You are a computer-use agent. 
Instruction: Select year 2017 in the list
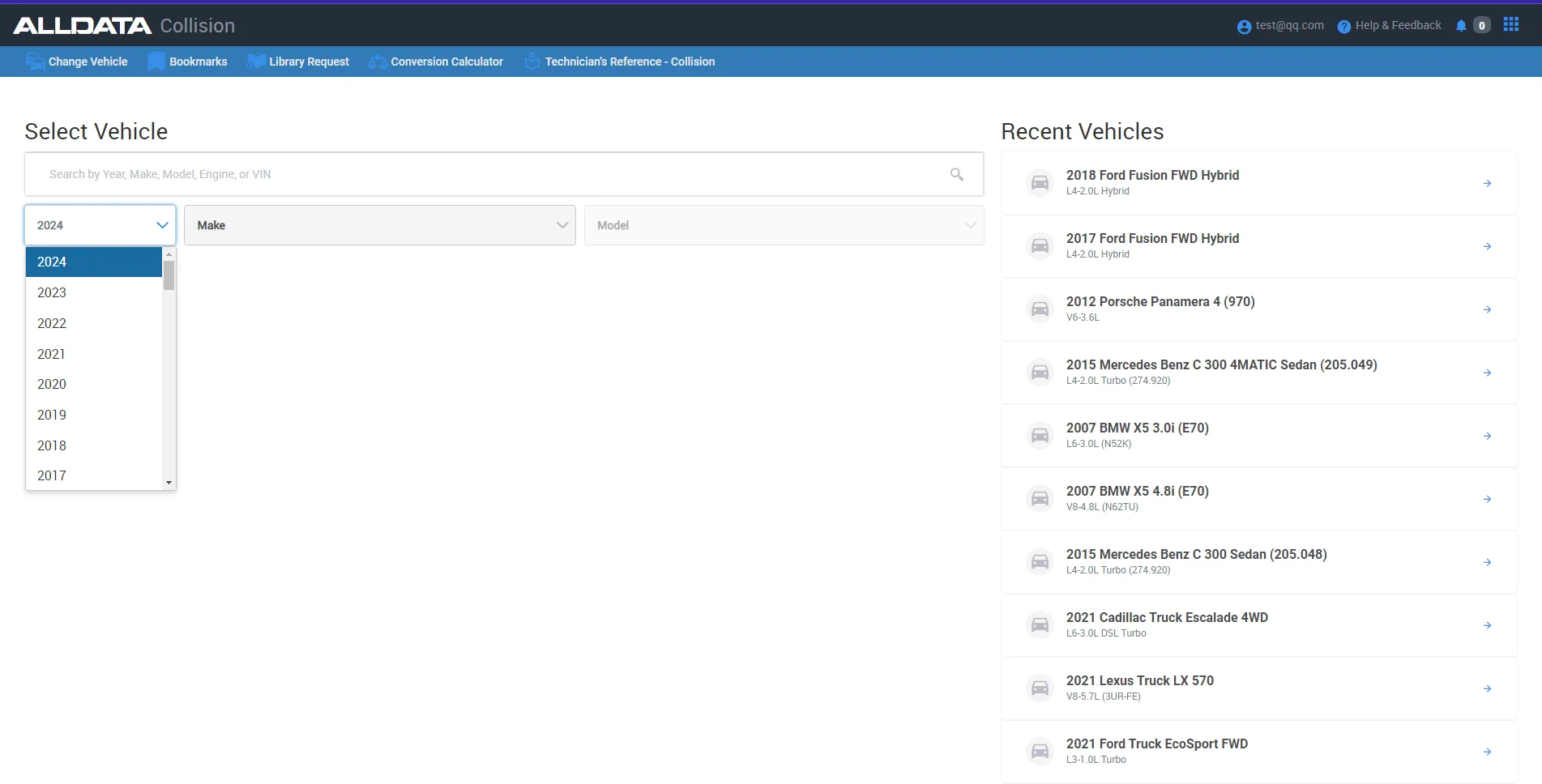click(94, 475)
